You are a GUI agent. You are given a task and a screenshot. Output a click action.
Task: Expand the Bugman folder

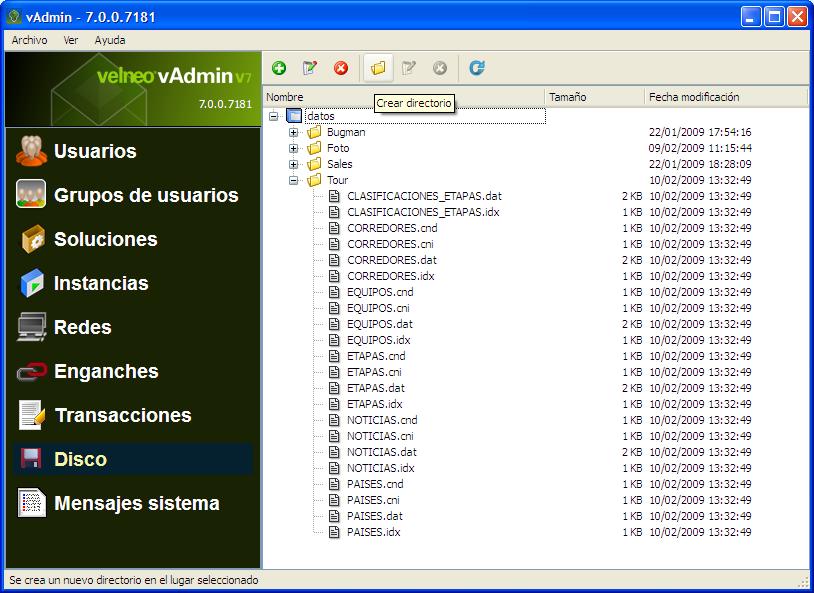click(x=293, y=132)
